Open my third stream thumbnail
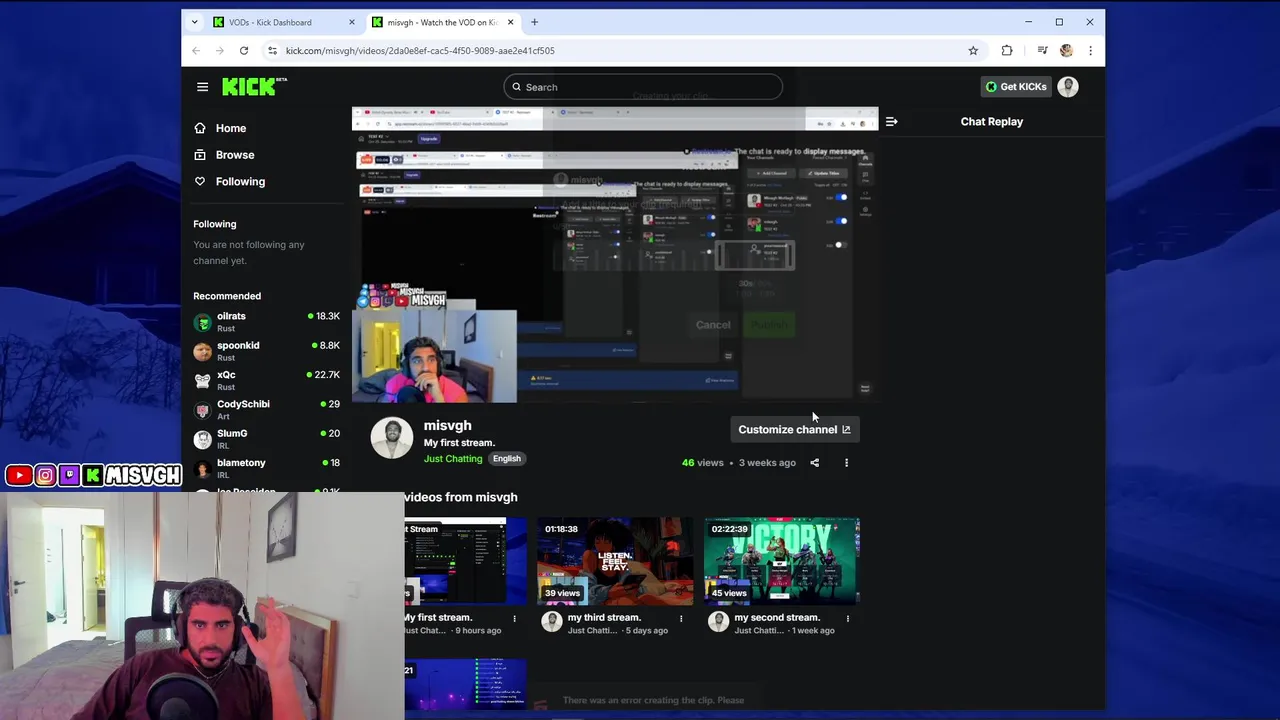The height and width of the screenshot is (720, 1280). (615, 561)
